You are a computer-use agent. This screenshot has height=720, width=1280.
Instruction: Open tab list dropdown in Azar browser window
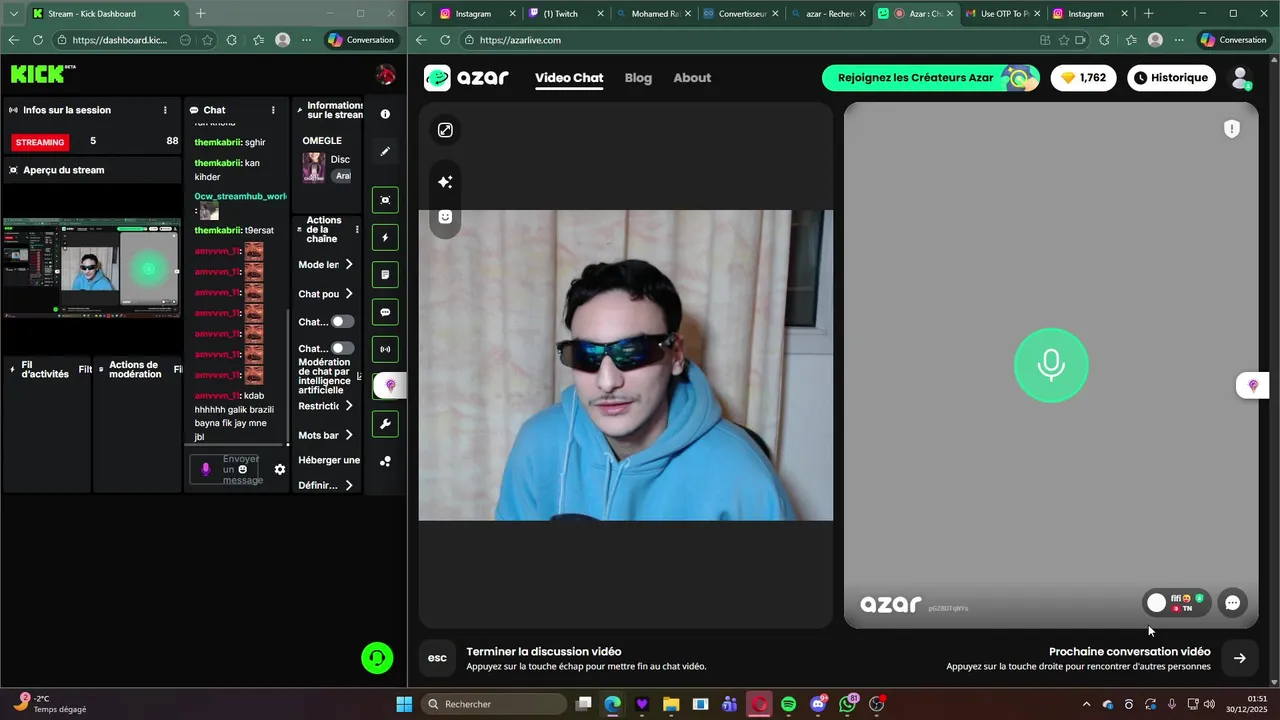tap(421, 14)
